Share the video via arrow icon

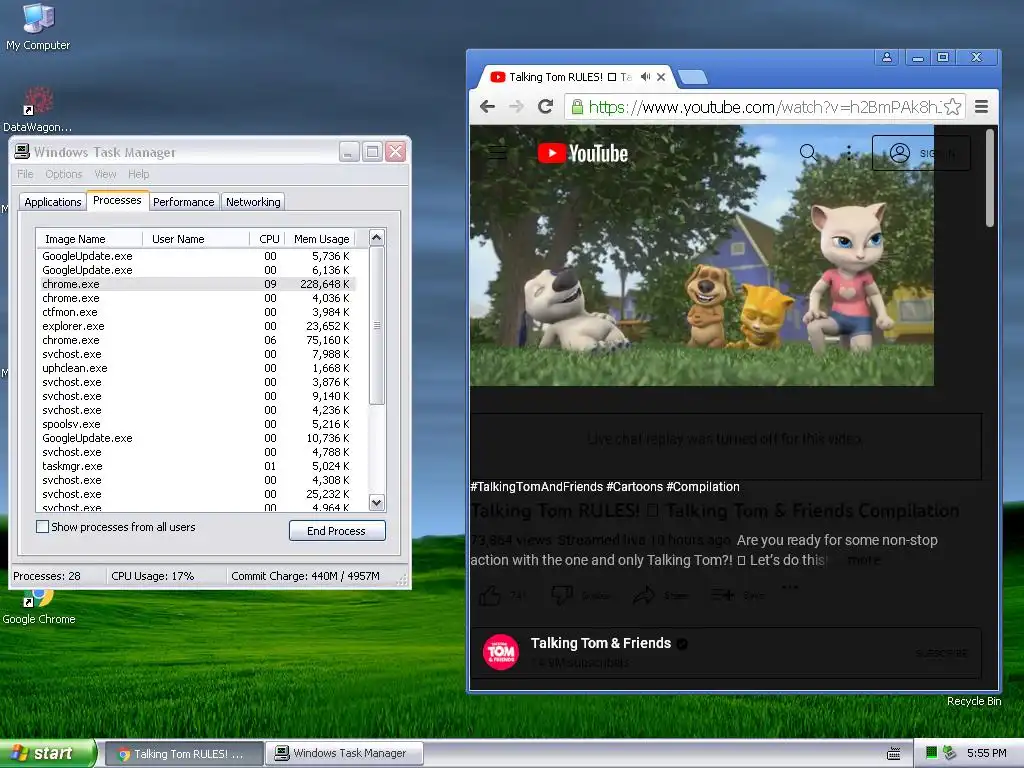pyautogui.click(x=644, y=595)
